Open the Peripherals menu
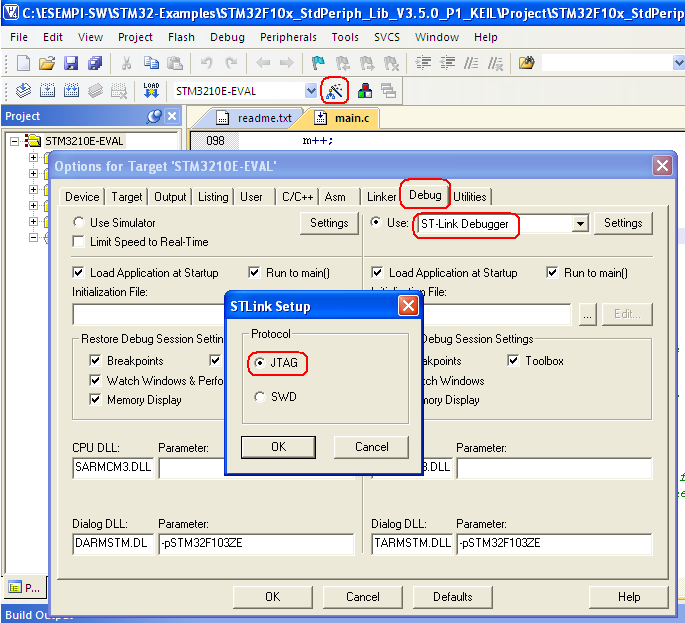The height and width of the screenshot is (623, 685). [288, 37]
